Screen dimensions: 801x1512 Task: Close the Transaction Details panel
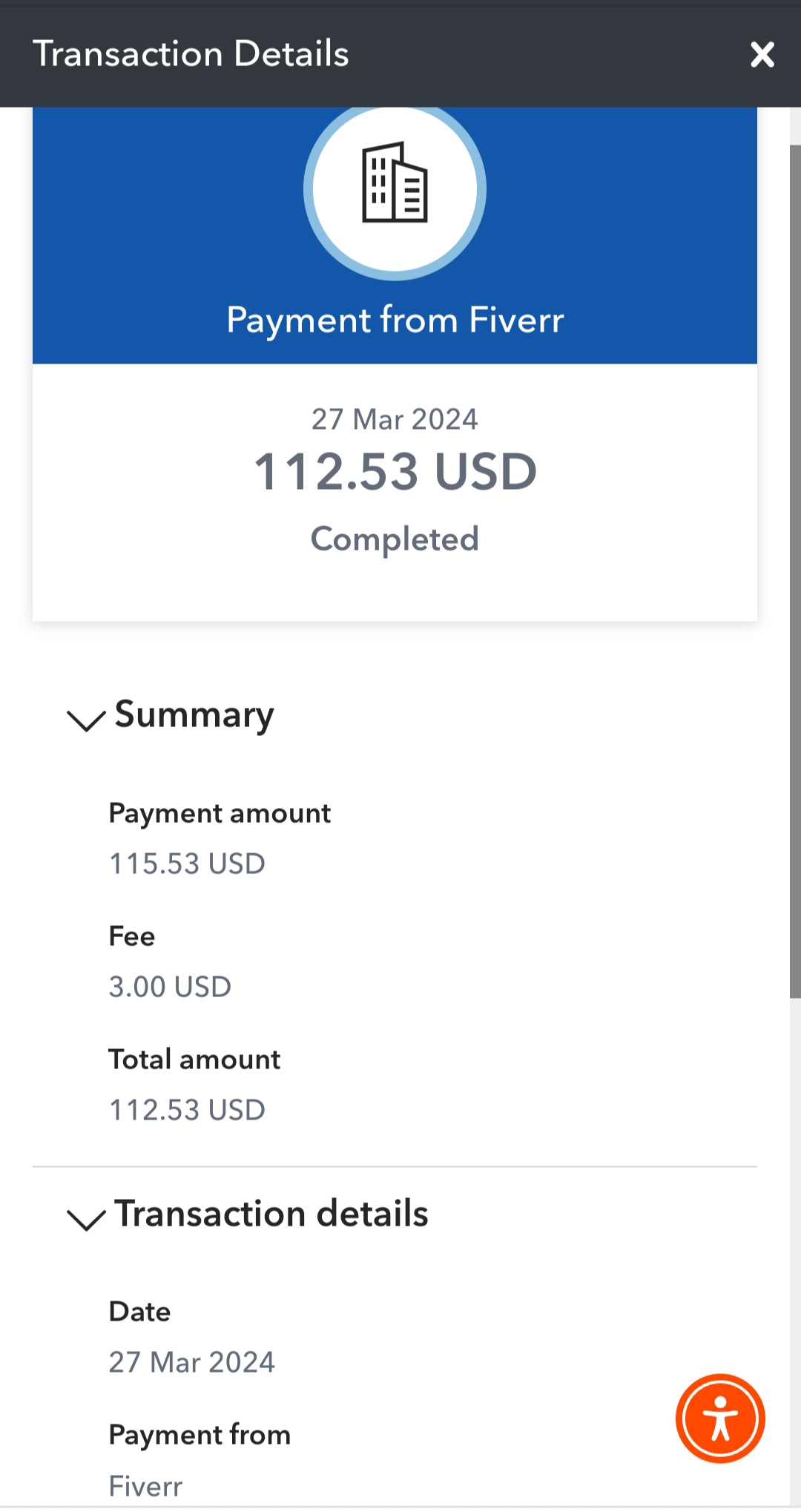point(762,54)
